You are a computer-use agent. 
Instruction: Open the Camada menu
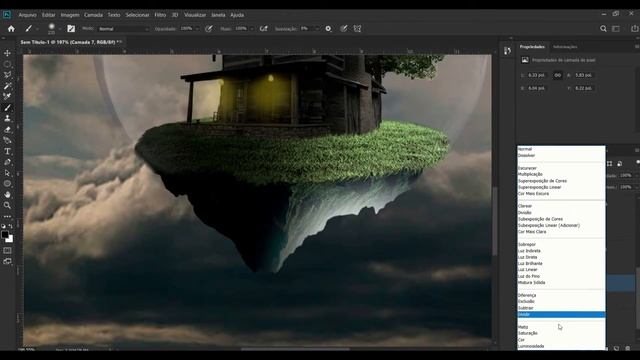coord(93,15)
